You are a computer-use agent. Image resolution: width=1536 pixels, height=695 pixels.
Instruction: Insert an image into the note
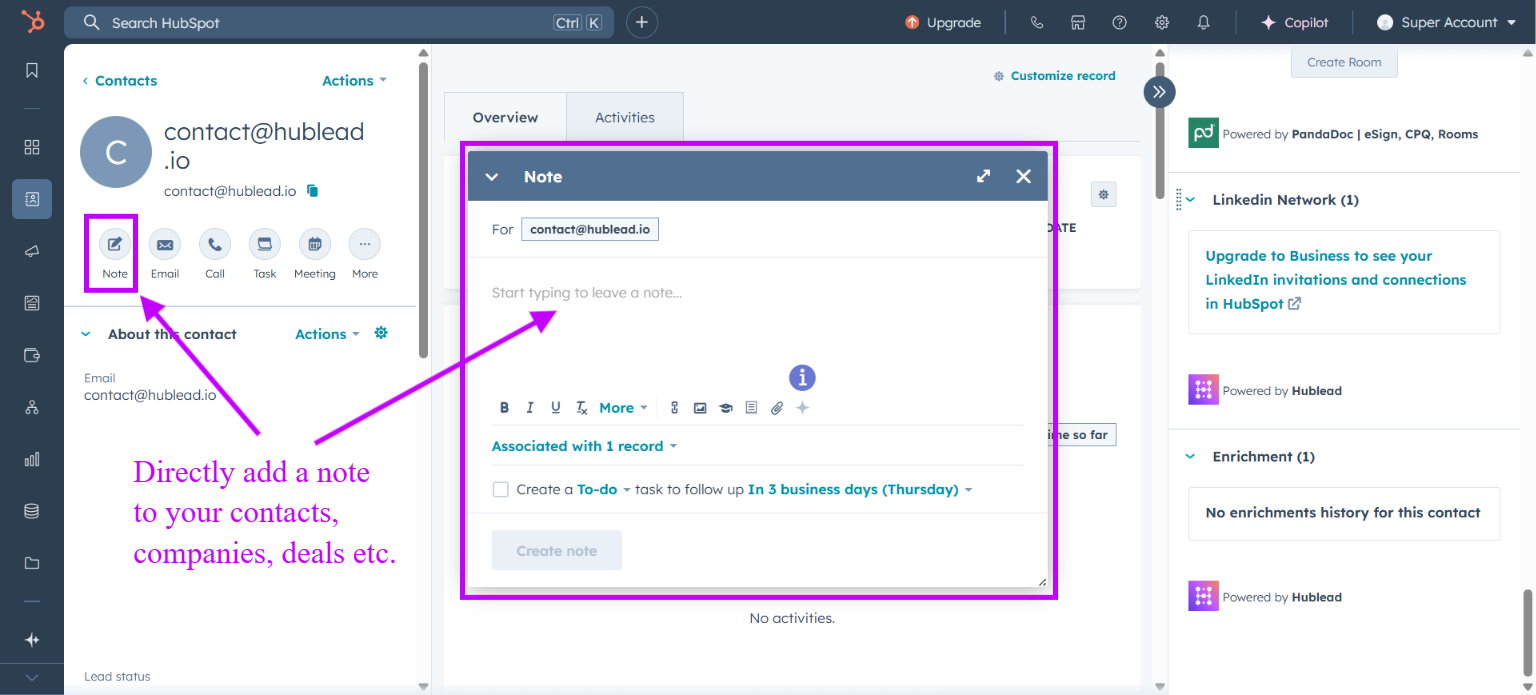pyautogui.click(x=700, y=408)
